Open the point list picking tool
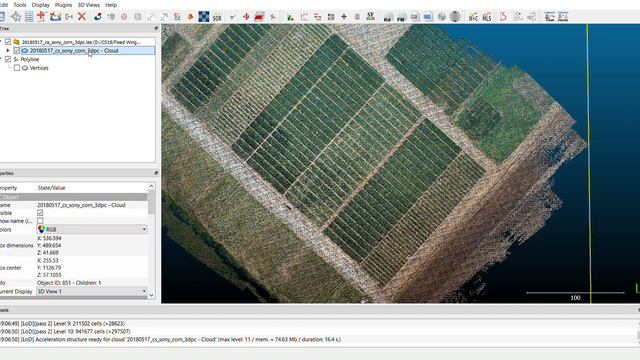The height and width of the screenshot is (360, 640). click(x=29, y=16)
